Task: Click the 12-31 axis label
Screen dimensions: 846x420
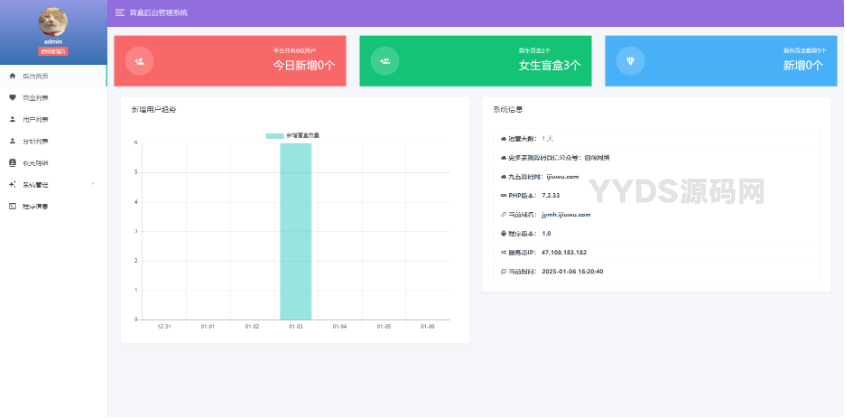Action: click(x=164, y=327)
